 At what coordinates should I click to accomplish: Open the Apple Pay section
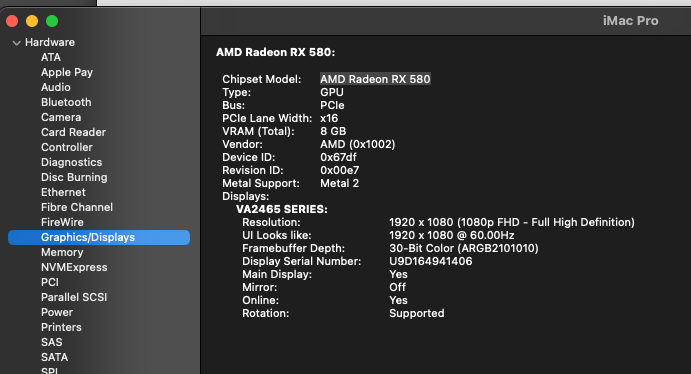67,72
